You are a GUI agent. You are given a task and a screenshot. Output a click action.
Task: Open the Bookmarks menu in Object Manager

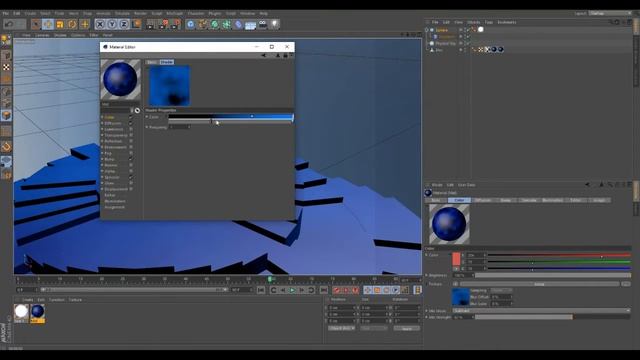[507, 22]
